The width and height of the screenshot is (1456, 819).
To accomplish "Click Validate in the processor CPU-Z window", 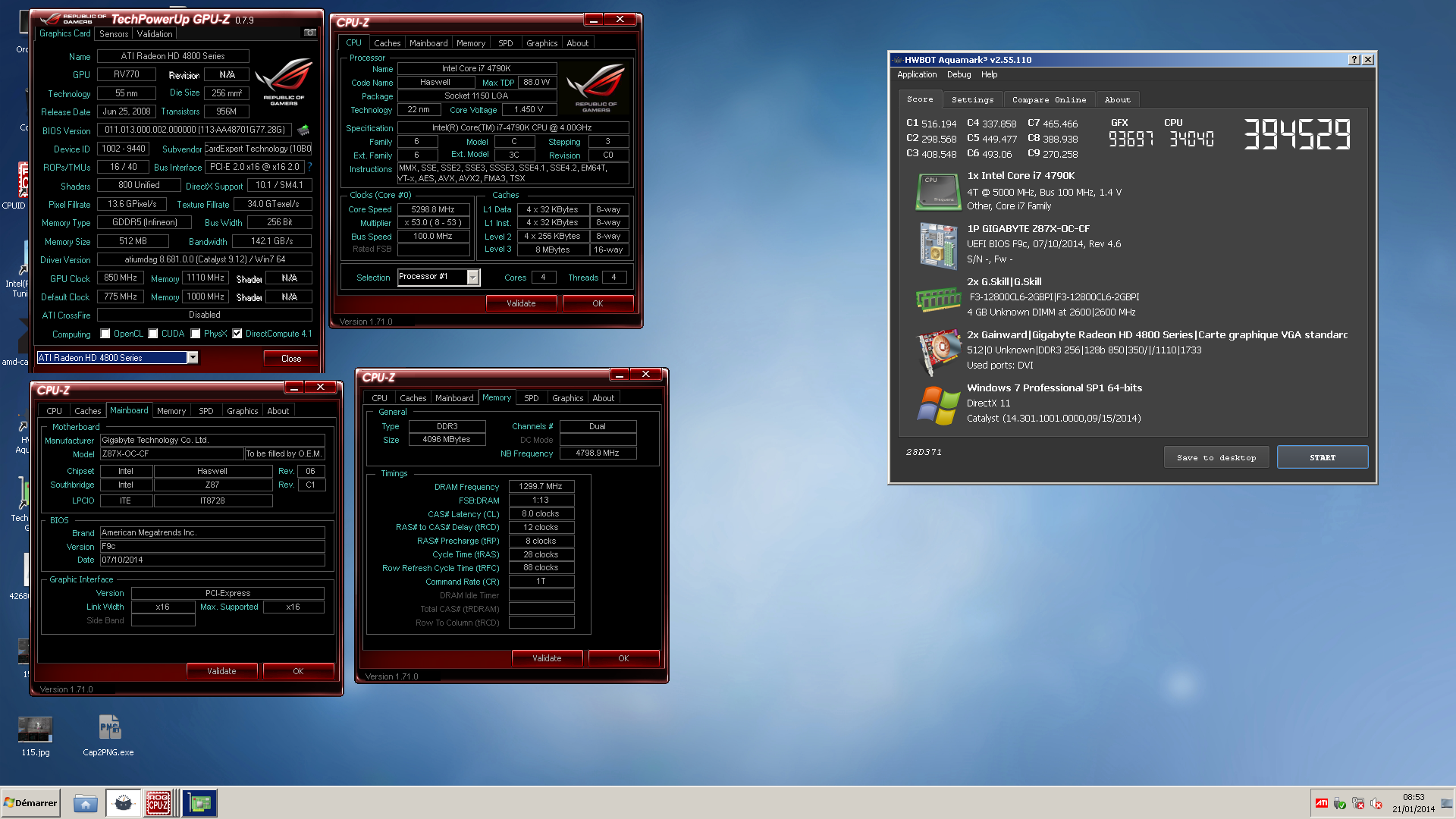I will point(521,303).
